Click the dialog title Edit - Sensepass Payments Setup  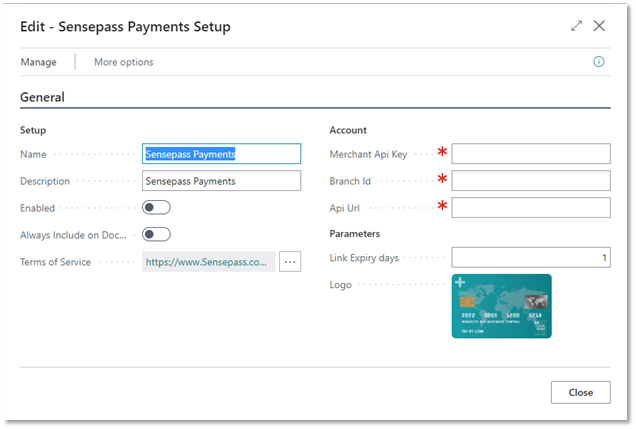(125, 27)
